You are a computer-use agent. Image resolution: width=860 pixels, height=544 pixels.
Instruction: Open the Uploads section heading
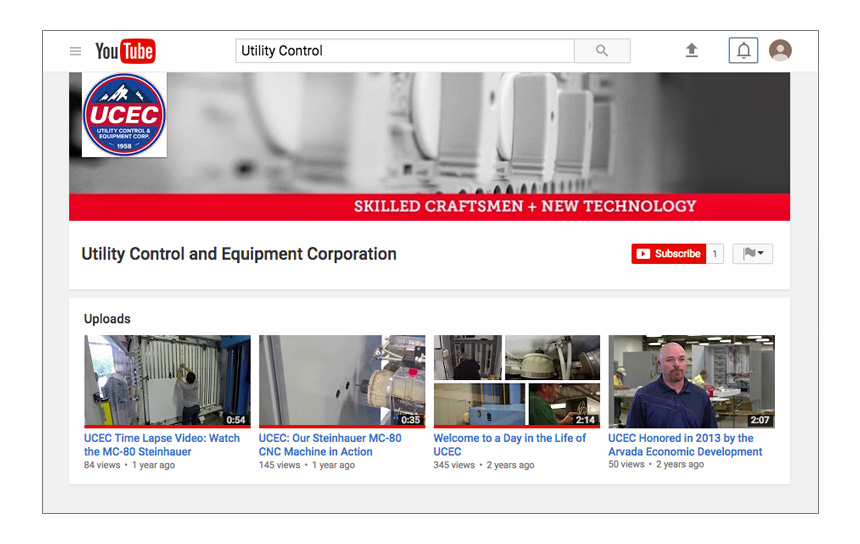tap(108, 319)
